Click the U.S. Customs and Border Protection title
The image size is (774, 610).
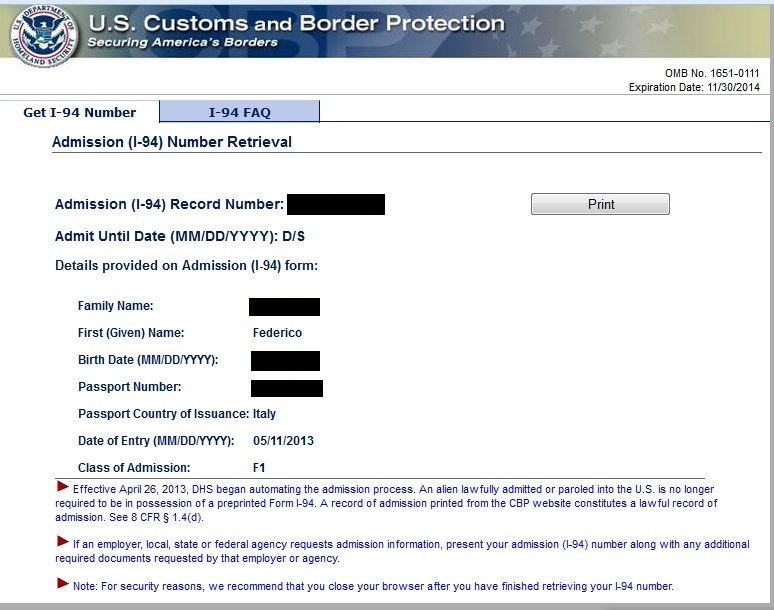[x=297, y=23]
